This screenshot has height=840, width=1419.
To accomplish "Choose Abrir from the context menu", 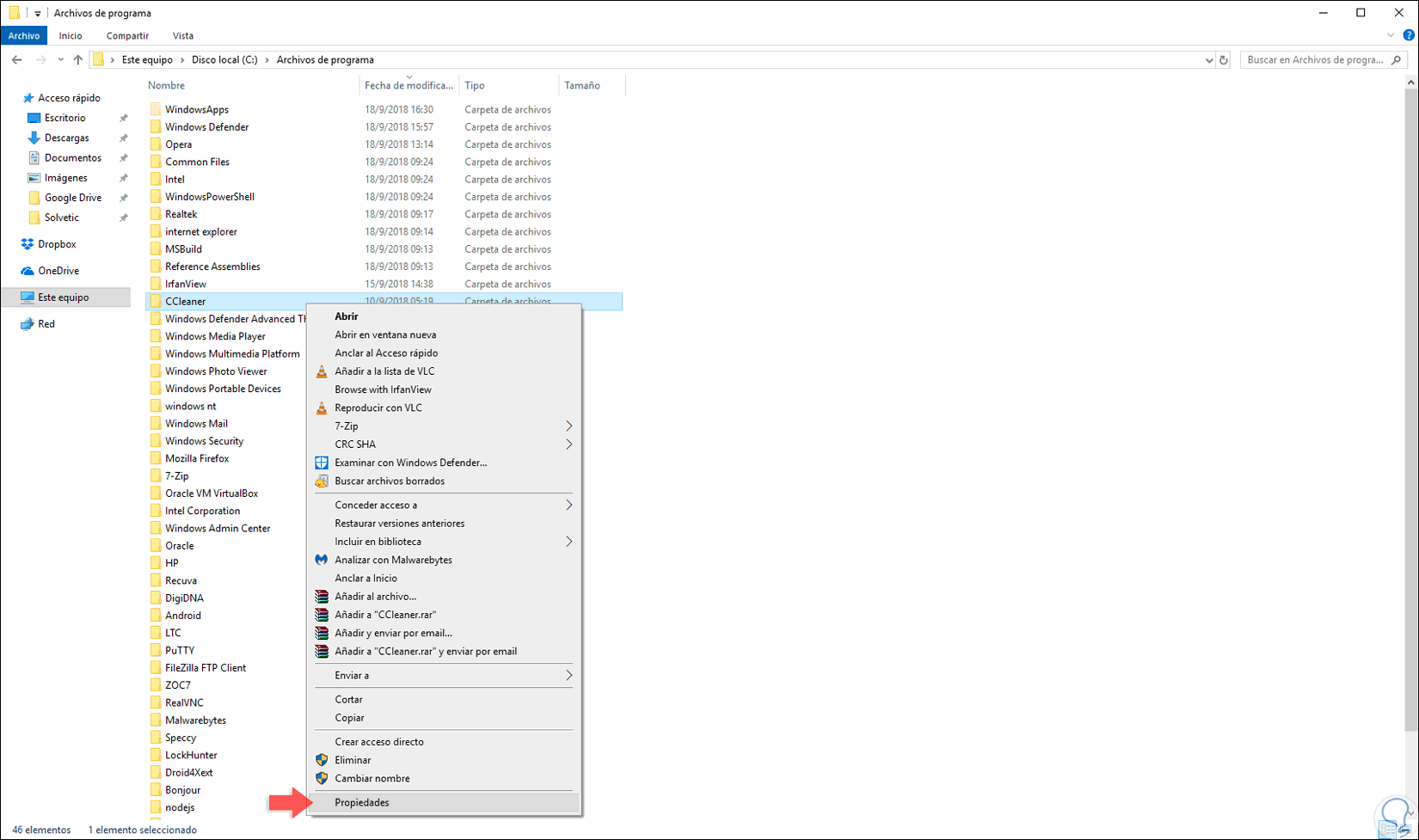I will 445,316.
